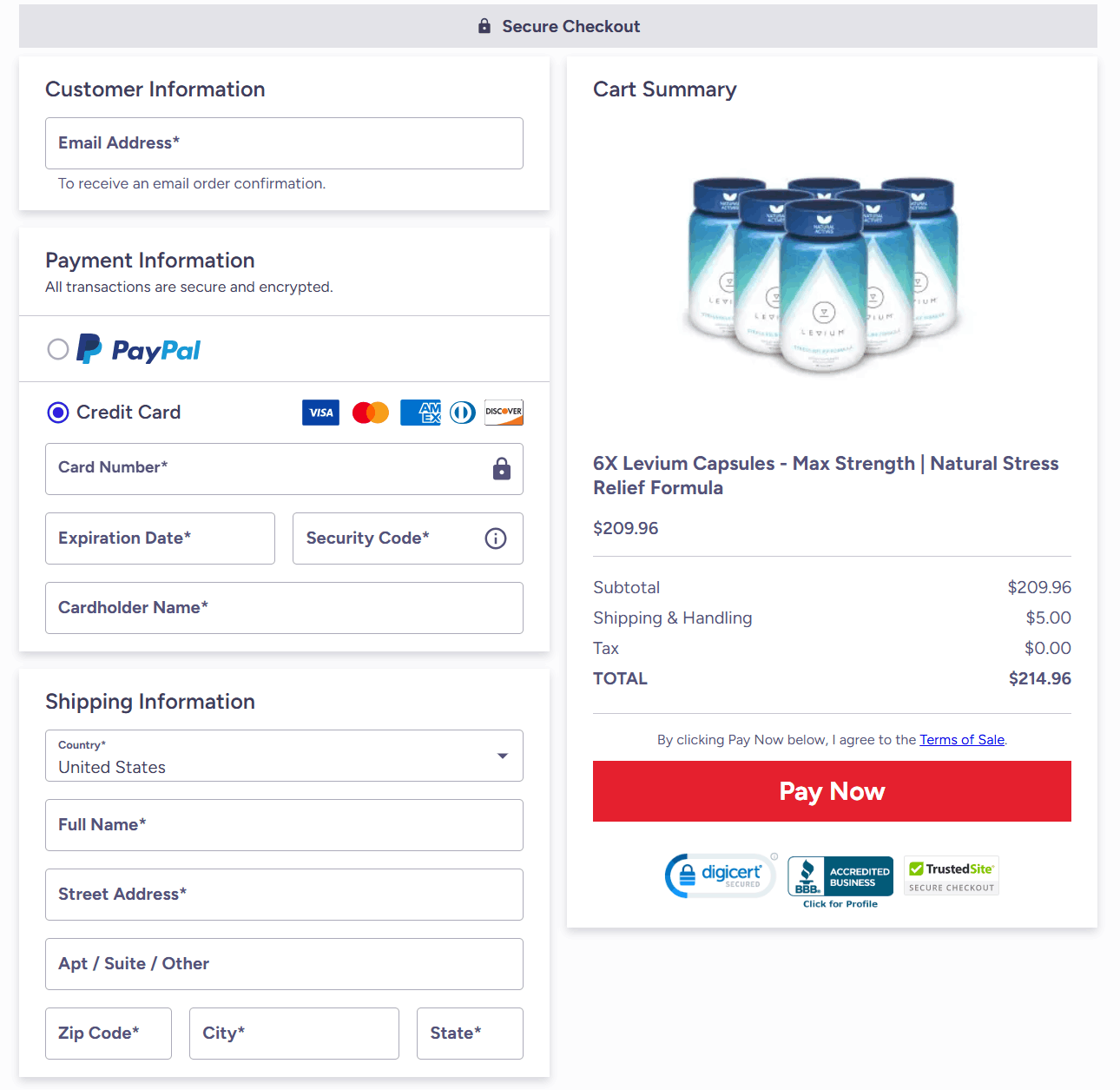Viewport: 1120px width, 1090px height.
Task: Click the Mastercard logo icon
Action: tap(371, 413)
